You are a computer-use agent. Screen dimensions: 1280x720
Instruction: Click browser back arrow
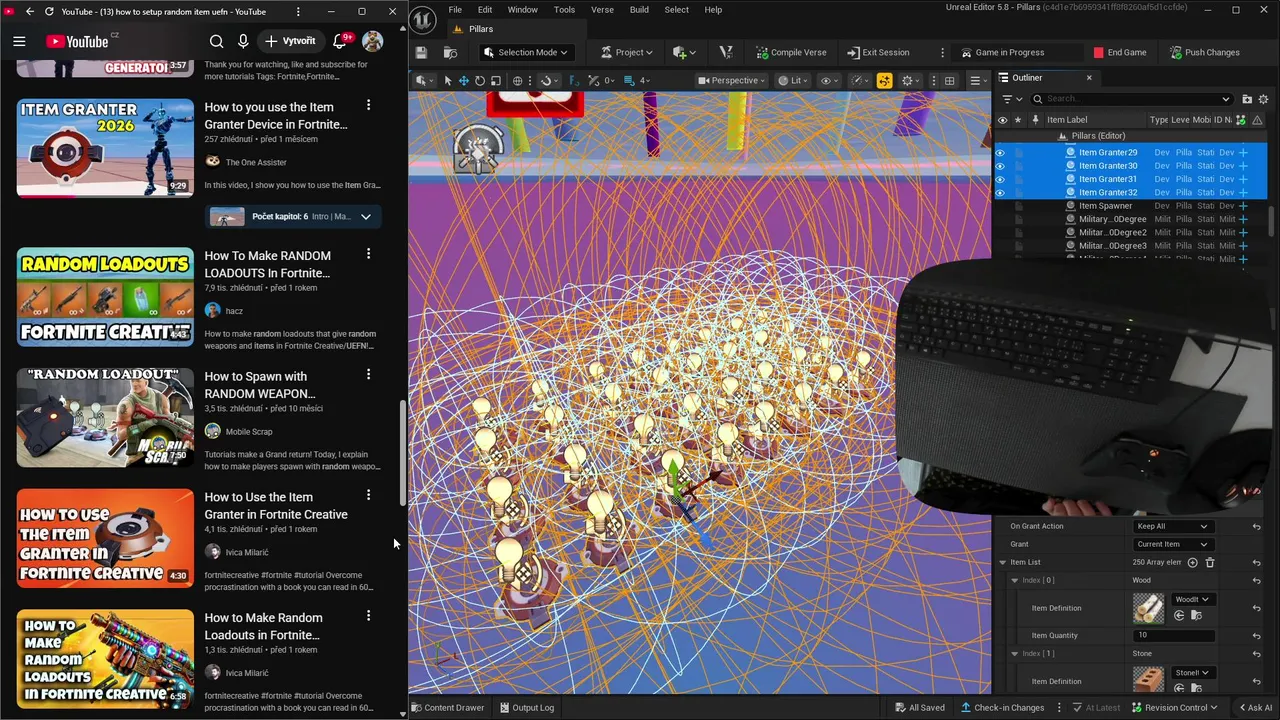pyautogui.click(x=29, y=11)
